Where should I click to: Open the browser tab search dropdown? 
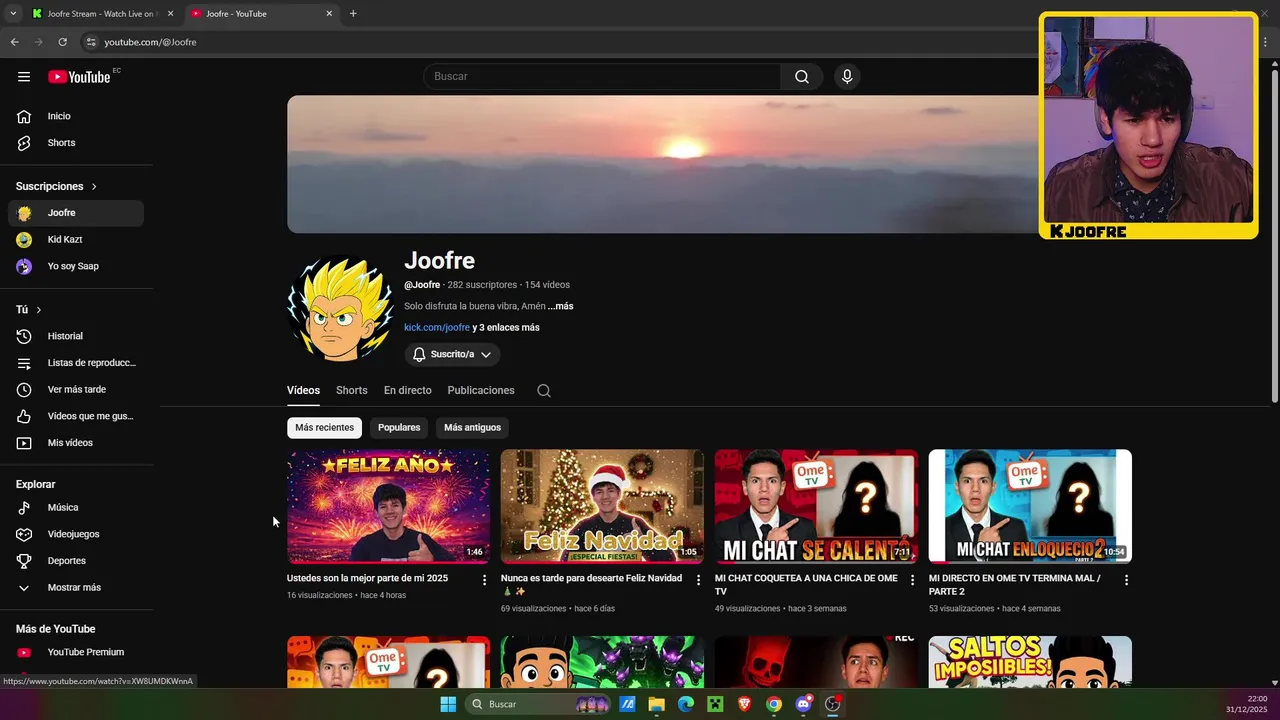click(x=13, y=14)
